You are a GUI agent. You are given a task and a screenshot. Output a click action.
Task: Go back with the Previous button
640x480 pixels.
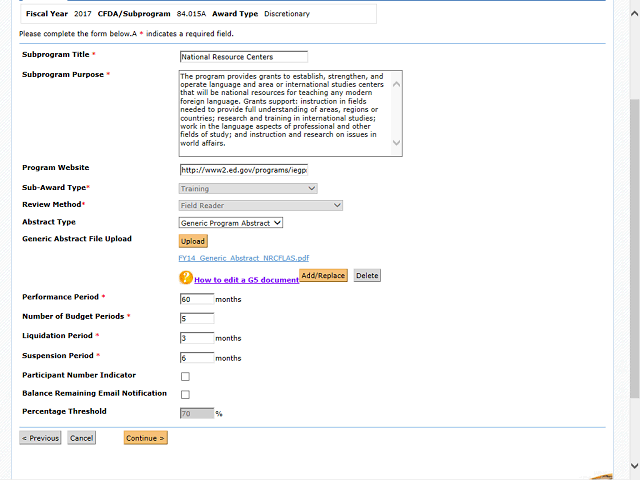[x=40, y=438]
